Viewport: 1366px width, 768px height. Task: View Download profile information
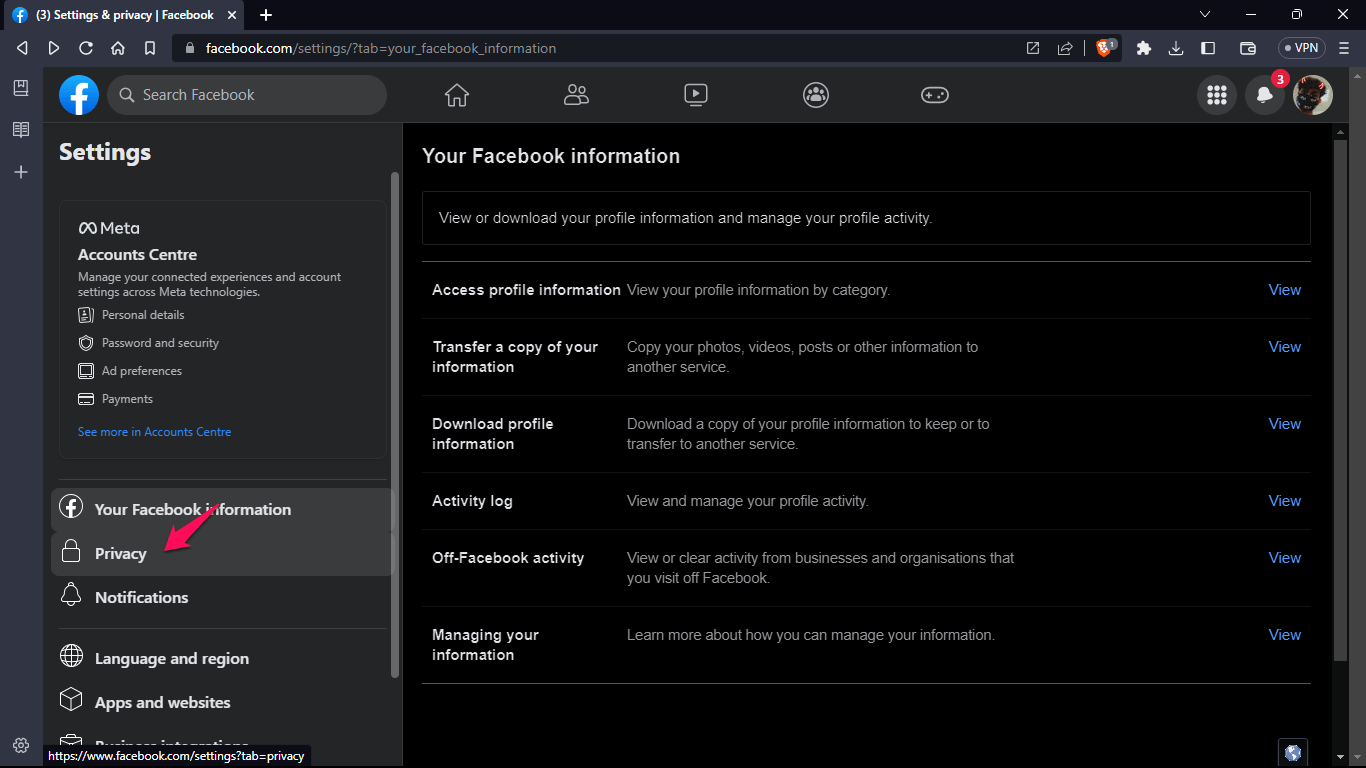click(1285, 424)
